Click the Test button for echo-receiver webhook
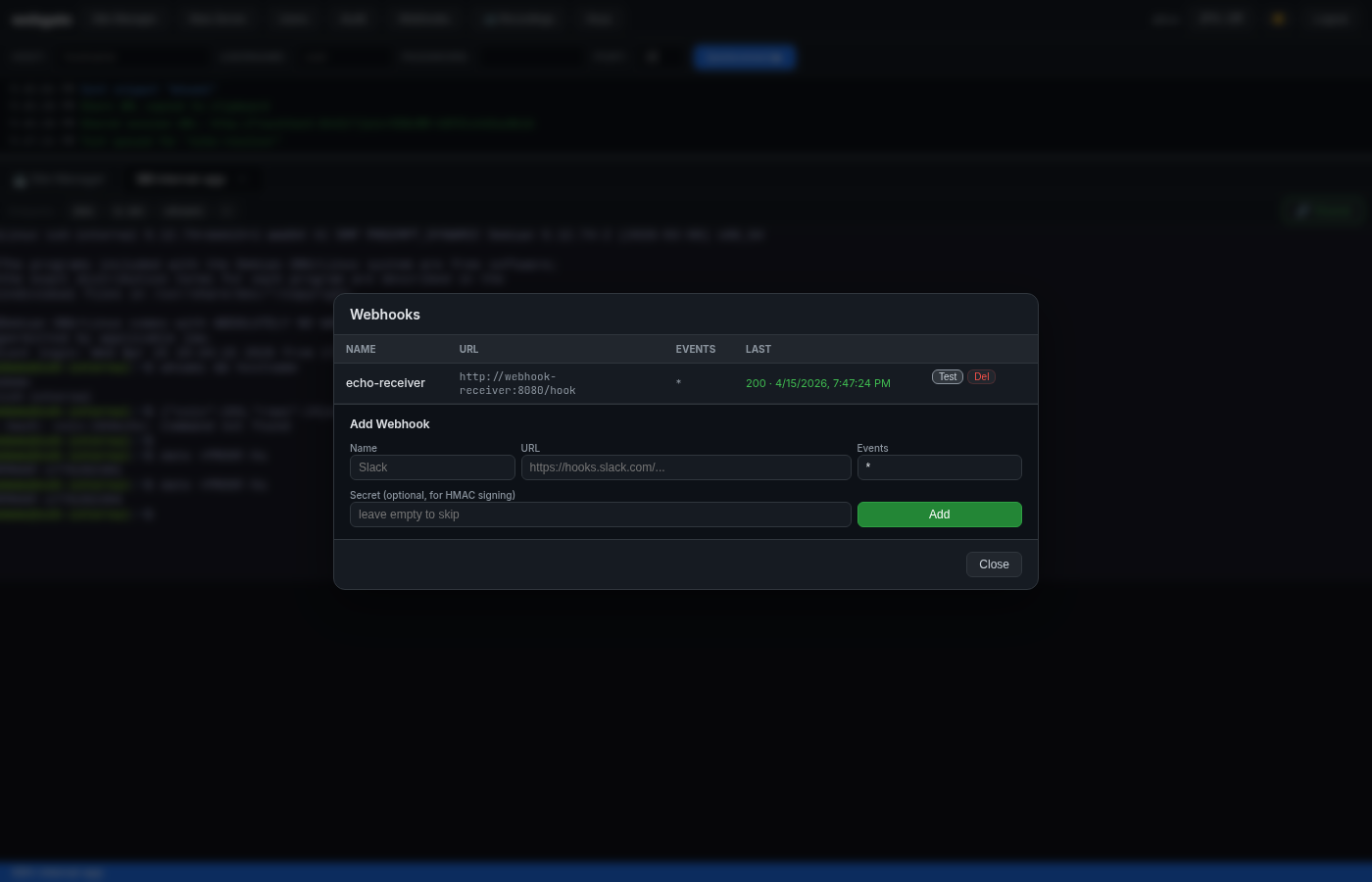This screenshot has height=882, width=1372. click(x=947, y=376)
